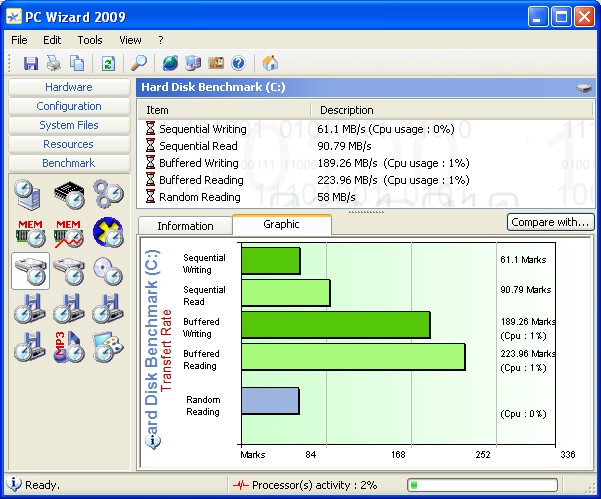
Task: Click the Compare with... button
Action: pyautogui.click(x=550, y=222)
